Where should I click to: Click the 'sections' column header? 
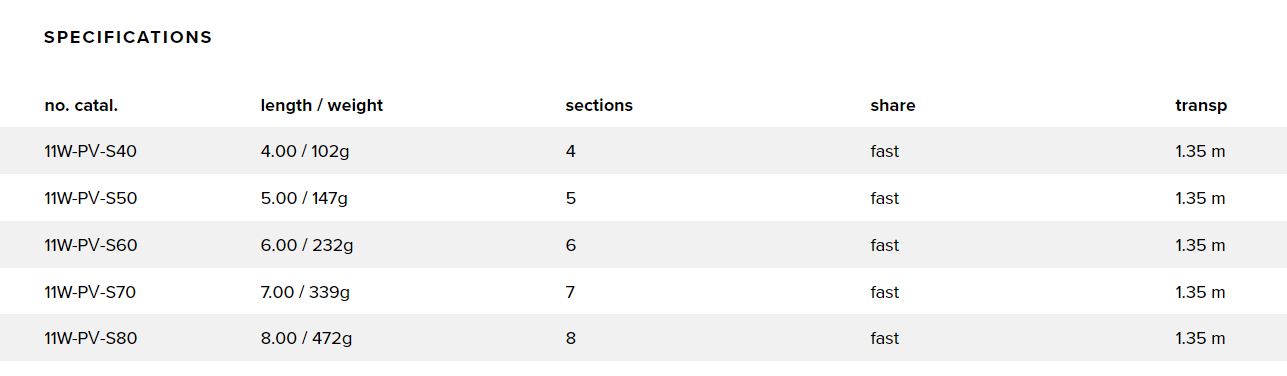pyautogui.click(x=599, y=105)
